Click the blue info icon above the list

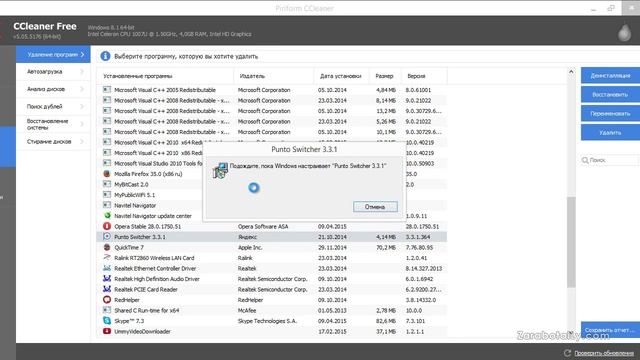[105, 56]
